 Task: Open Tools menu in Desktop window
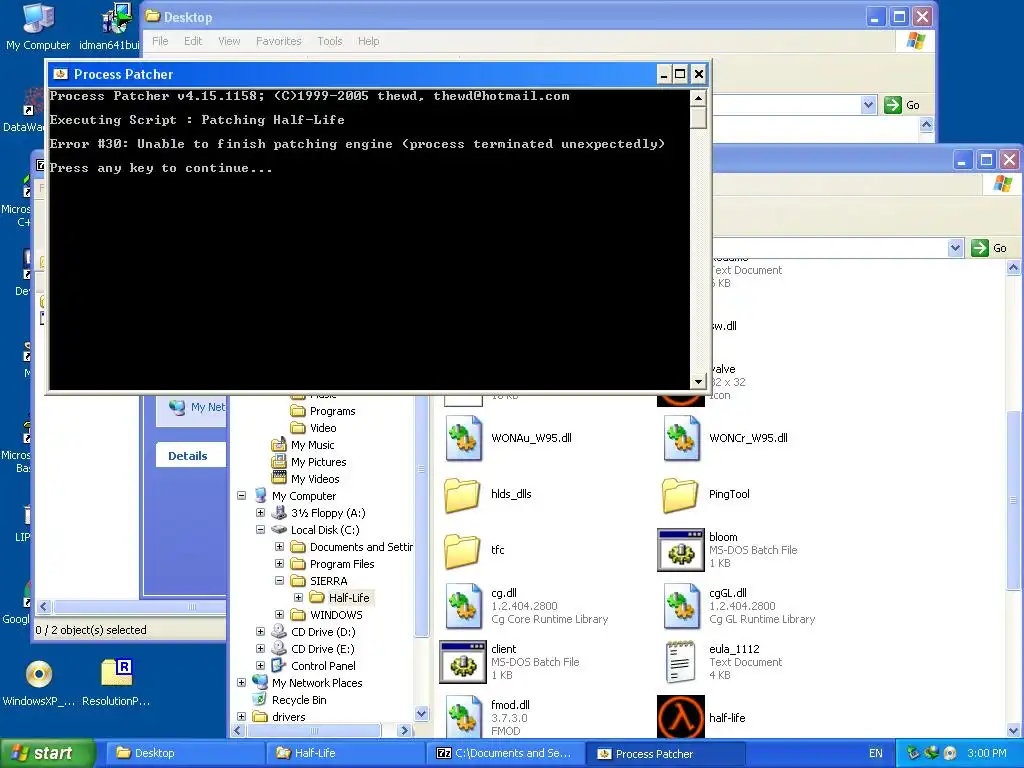(x=329, y=40)
